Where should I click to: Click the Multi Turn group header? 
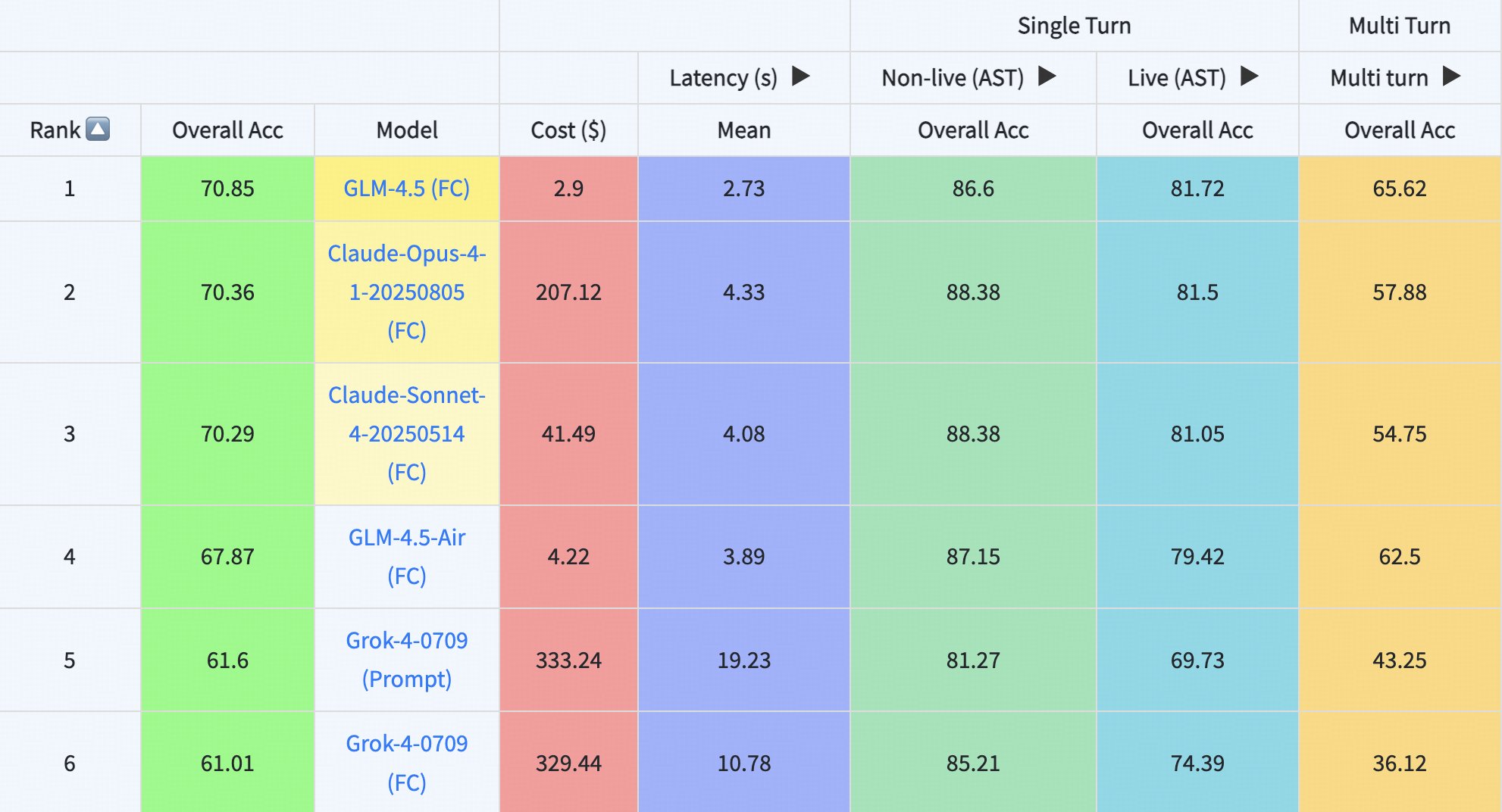click(1400, 25)
